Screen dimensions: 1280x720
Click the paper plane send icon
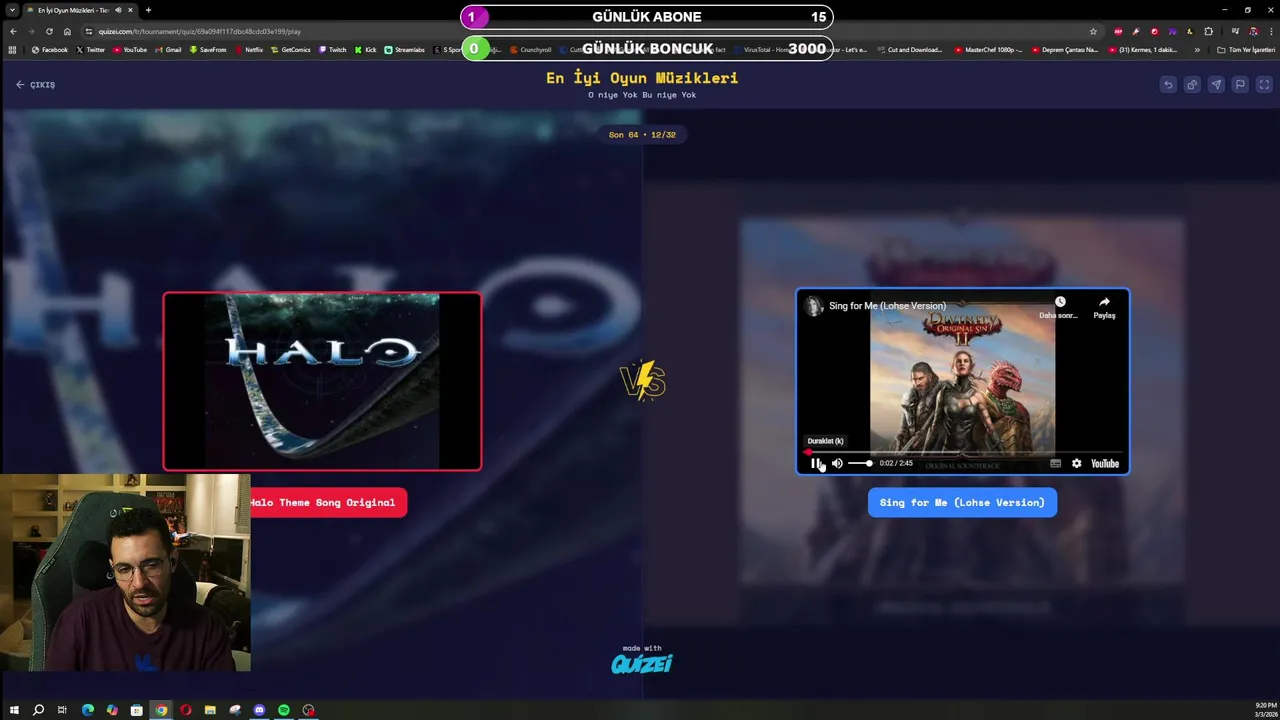pos(1216,85)
